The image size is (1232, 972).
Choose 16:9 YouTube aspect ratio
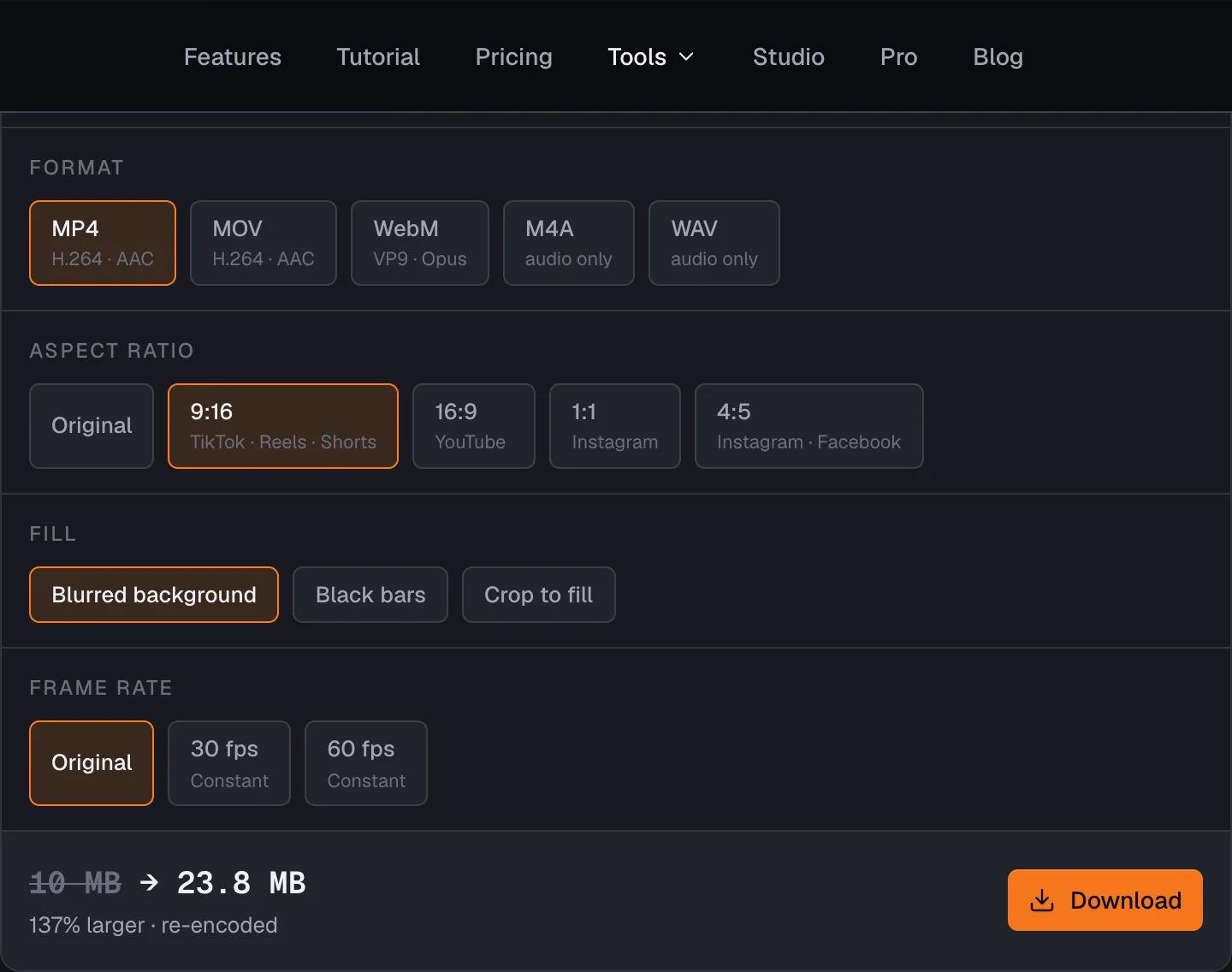click(474, 426)
